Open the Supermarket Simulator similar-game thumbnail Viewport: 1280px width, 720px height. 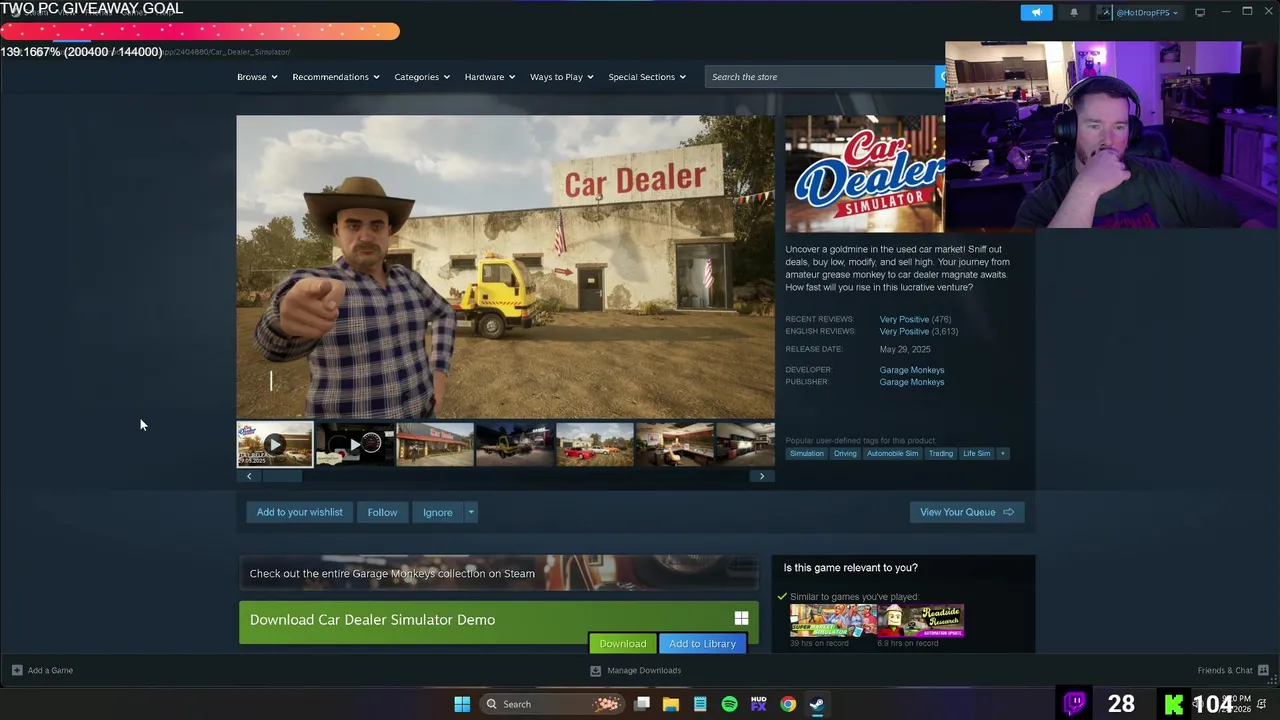(833, 621)
